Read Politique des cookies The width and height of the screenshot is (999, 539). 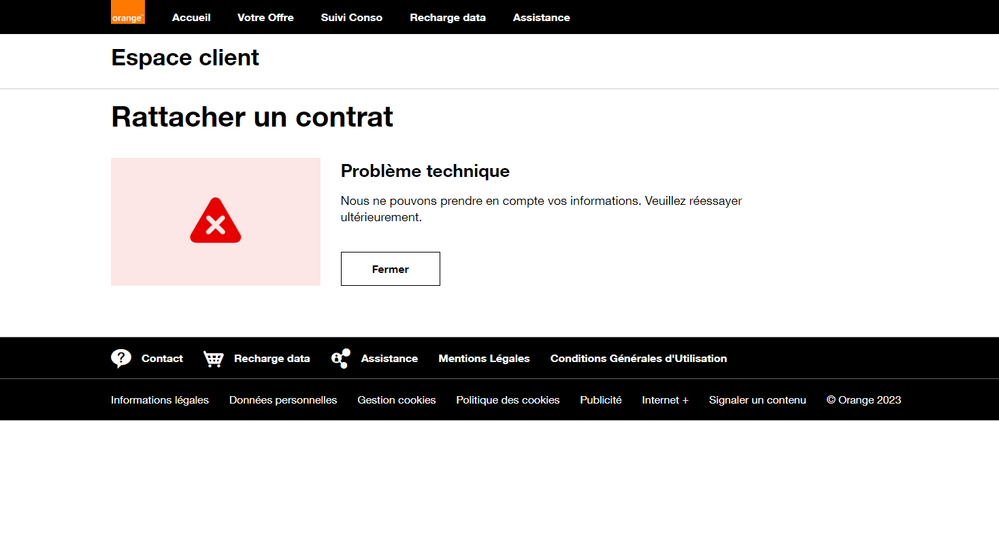[508, 400]
